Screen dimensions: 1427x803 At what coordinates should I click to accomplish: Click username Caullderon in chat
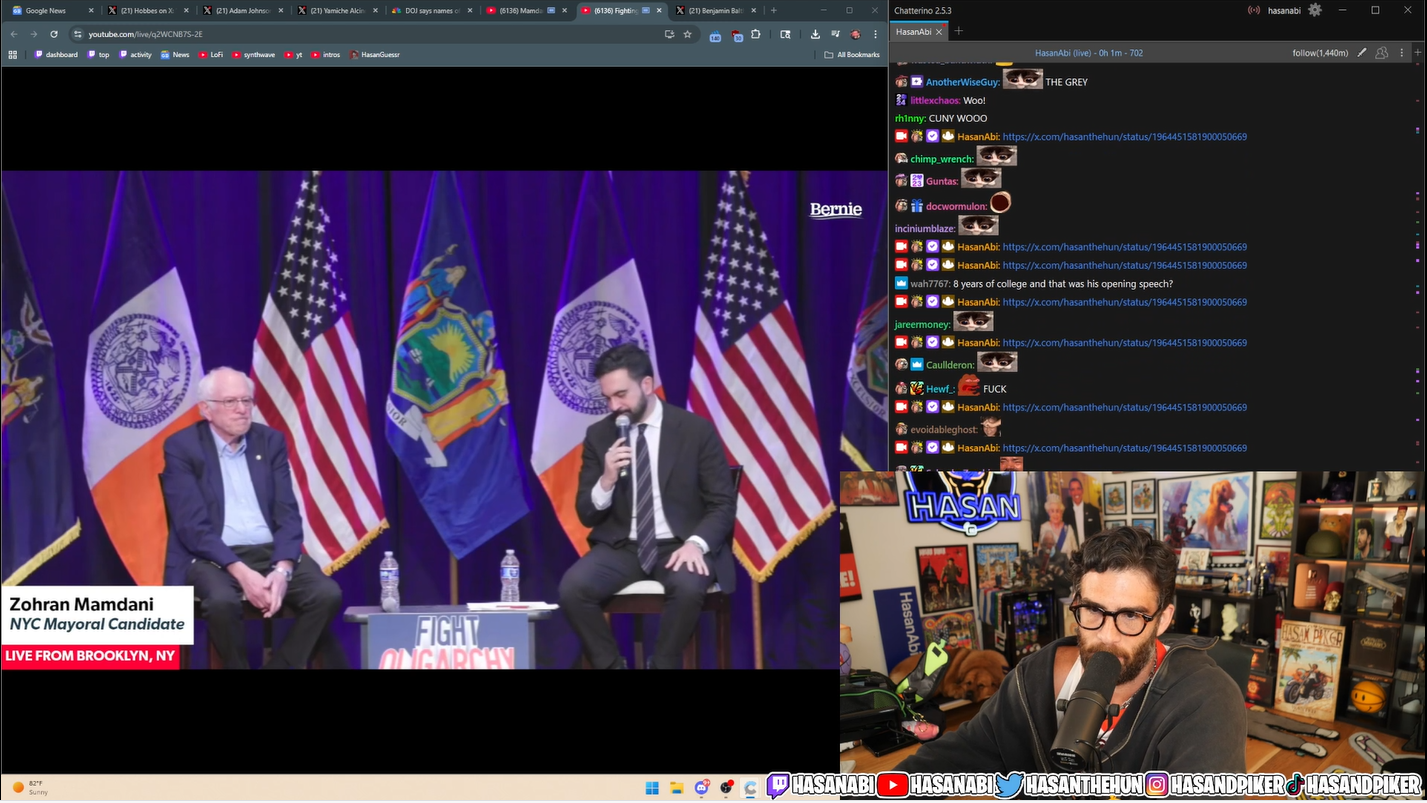coord(950,365)
